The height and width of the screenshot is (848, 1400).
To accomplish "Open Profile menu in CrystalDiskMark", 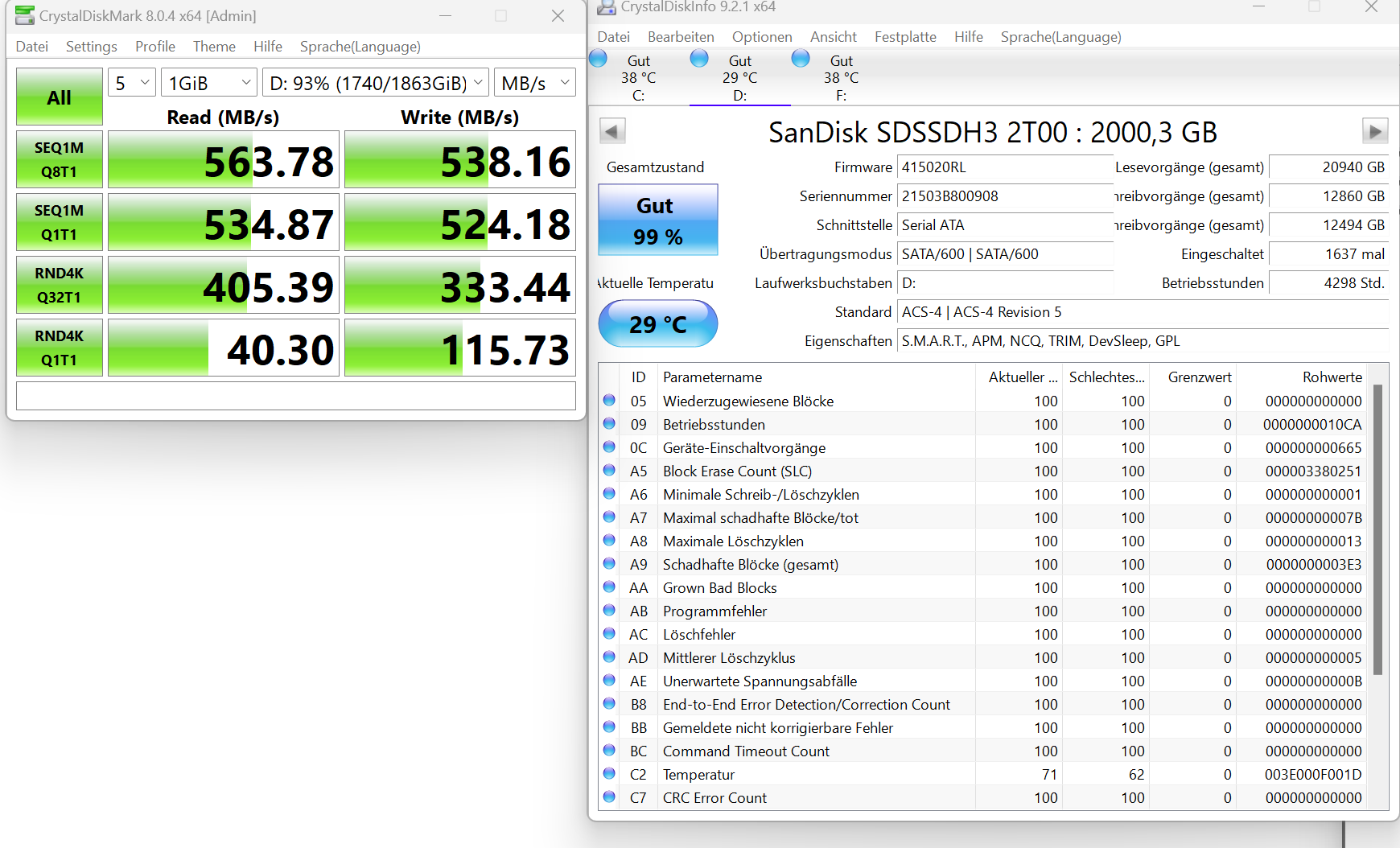I will click(x=155, y=47).
